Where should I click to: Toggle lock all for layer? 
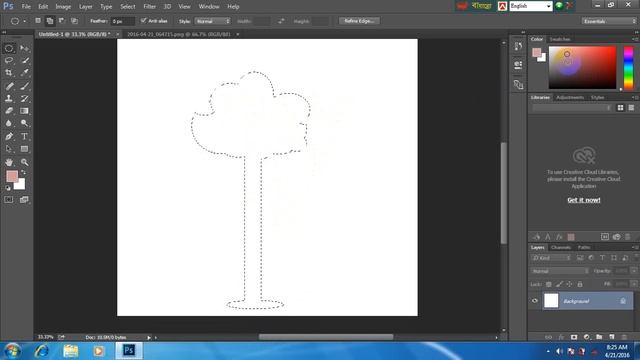(580, 284)
